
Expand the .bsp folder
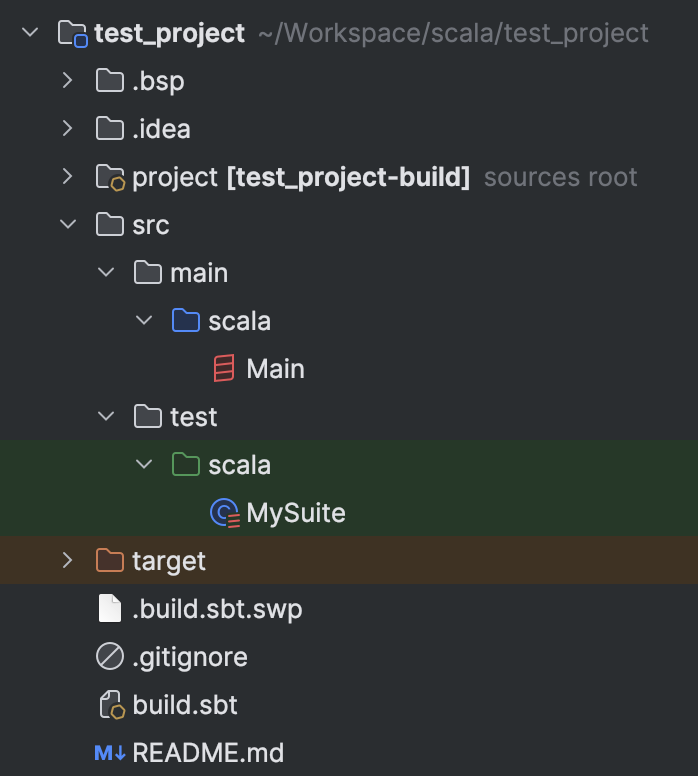[68, 81]
